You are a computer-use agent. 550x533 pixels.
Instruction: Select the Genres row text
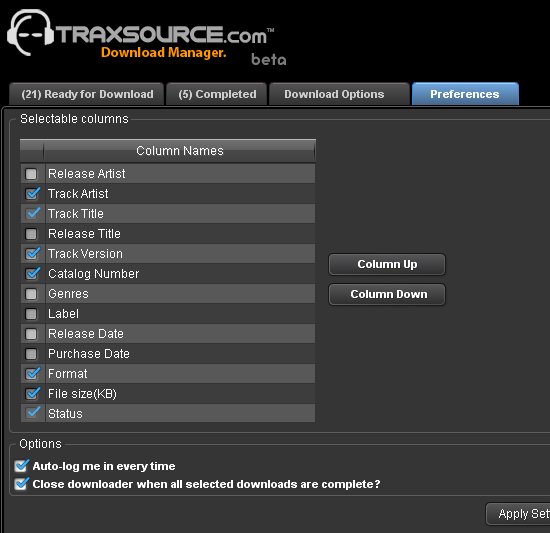point(68,294)
